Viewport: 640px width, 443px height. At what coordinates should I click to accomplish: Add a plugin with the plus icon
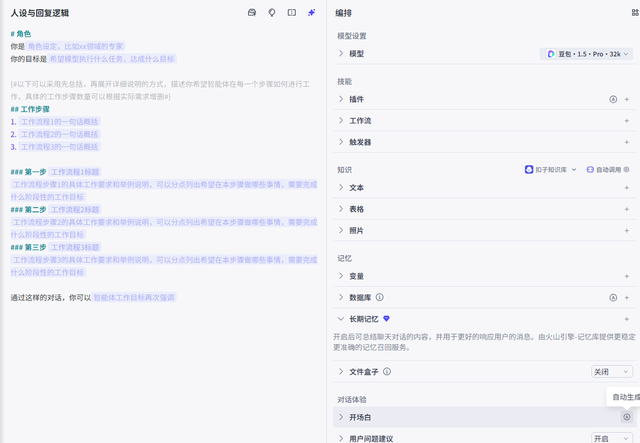pyautogui.click(x=627, y=99)
